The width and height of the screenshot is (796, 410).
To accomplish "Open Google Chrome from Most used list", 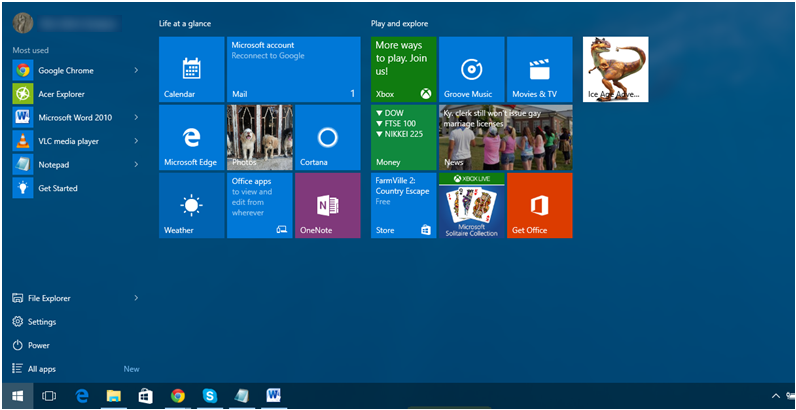I will pos(75,71).
